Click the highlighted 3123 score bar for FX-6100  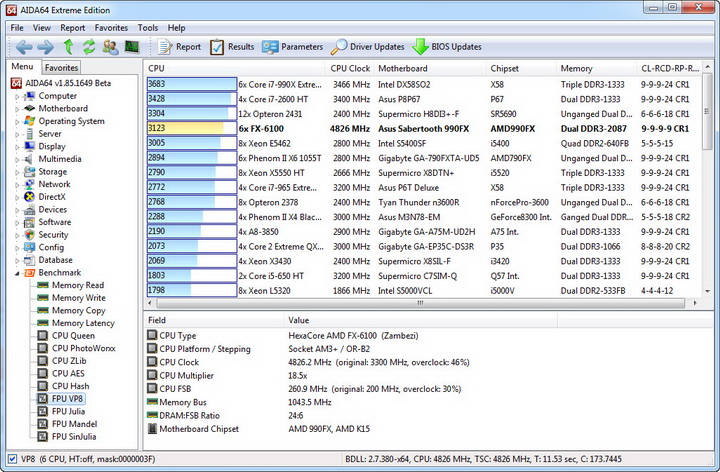tap(191, 129)
